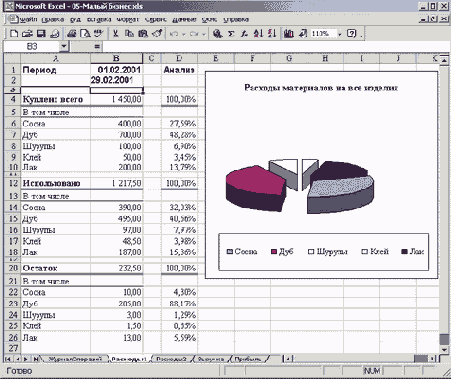Open the Chart Wizard icon
The image size is (451, 379).
coord(289,34)
